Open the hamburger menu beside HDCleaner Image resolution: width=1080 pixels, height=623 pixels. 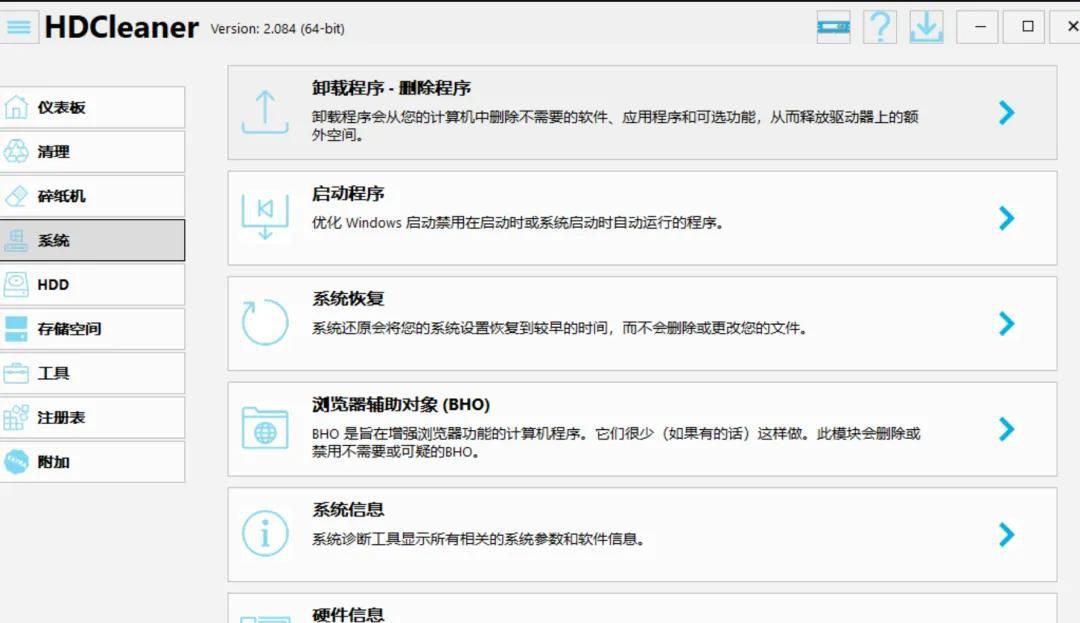coord(19,28)
